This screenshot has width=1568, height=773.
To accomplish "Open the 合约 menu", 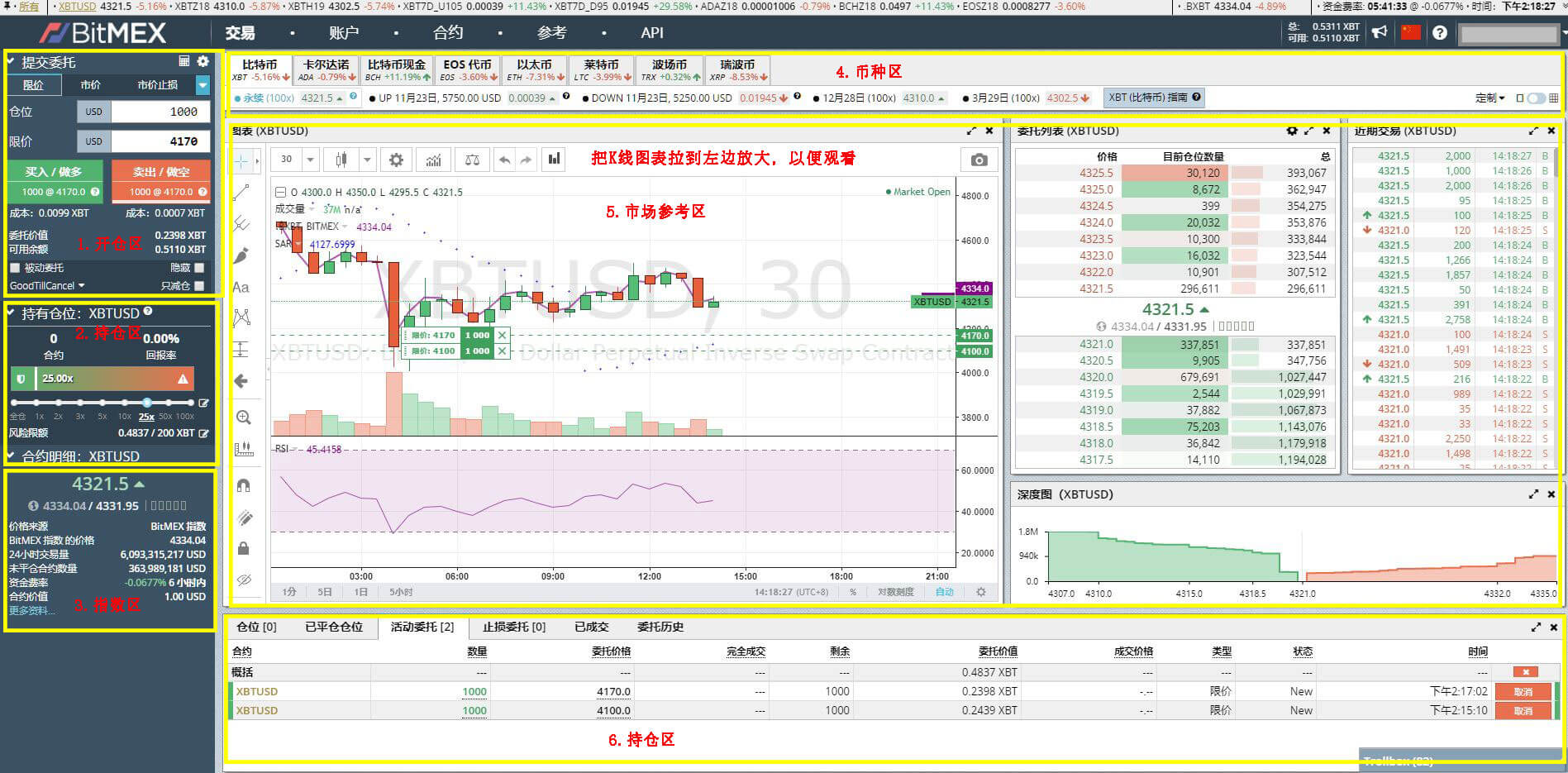I will [x=448, y=33].
